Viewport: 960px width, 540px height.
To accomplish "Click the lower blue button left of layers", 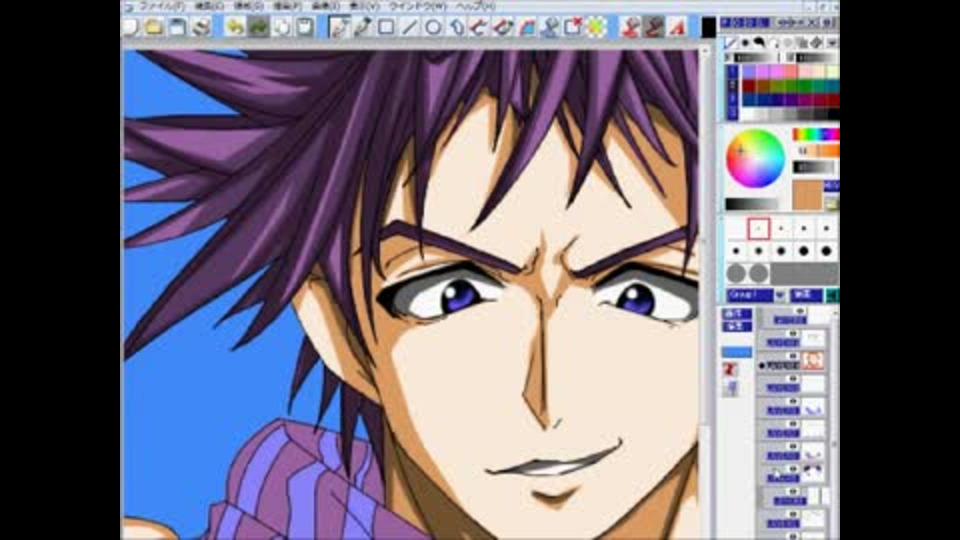I will click(737, 327).
